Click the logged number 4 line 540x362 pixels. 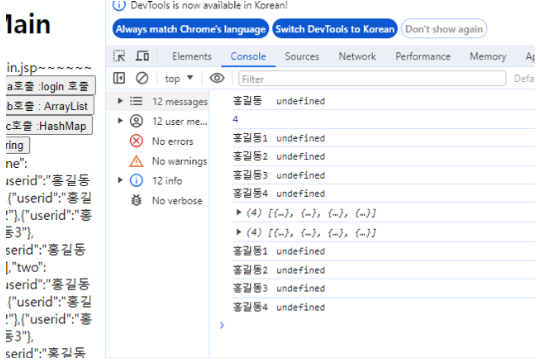pos(384,119)
